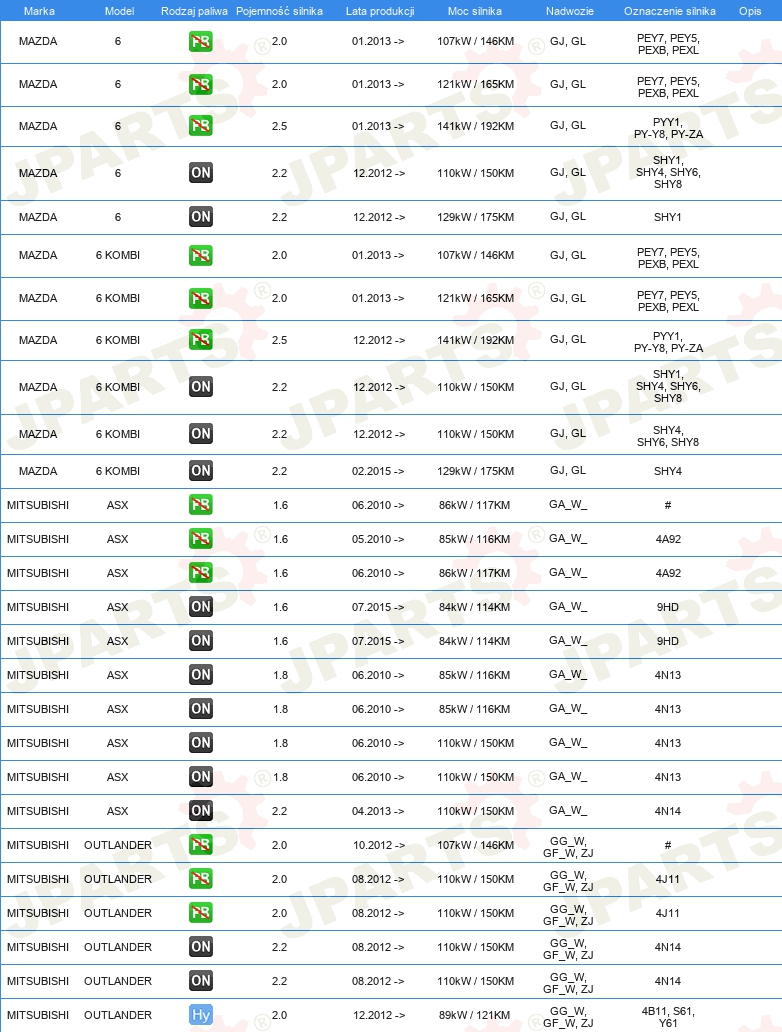
Task: Click petrol icon in Mazda 6 KOMBI 107kW row
Action: (x=201, y=255)
